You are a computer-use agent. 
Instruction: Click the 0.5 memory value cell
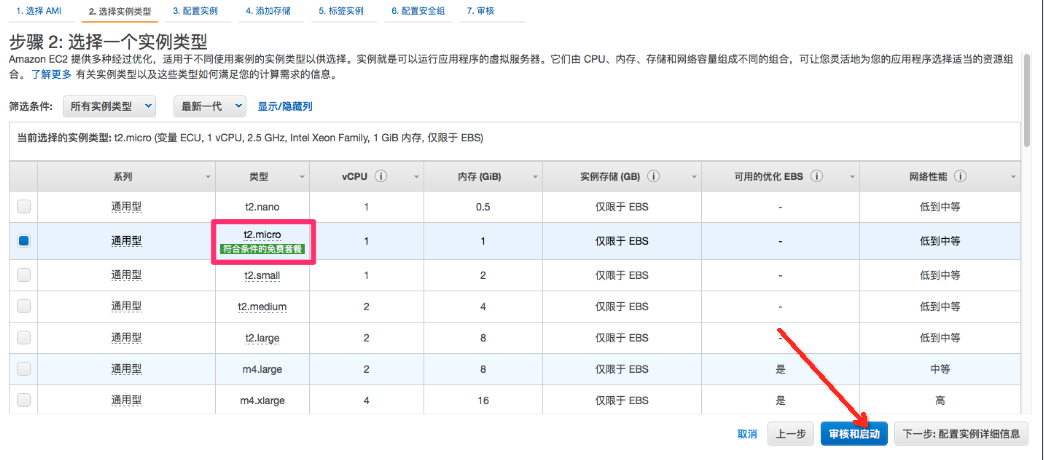tap(483, 207)
